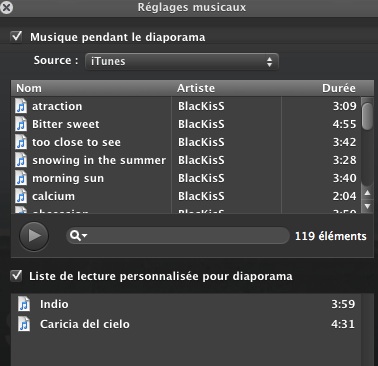Select Caricia del cielo in playlist

(186, 324)
